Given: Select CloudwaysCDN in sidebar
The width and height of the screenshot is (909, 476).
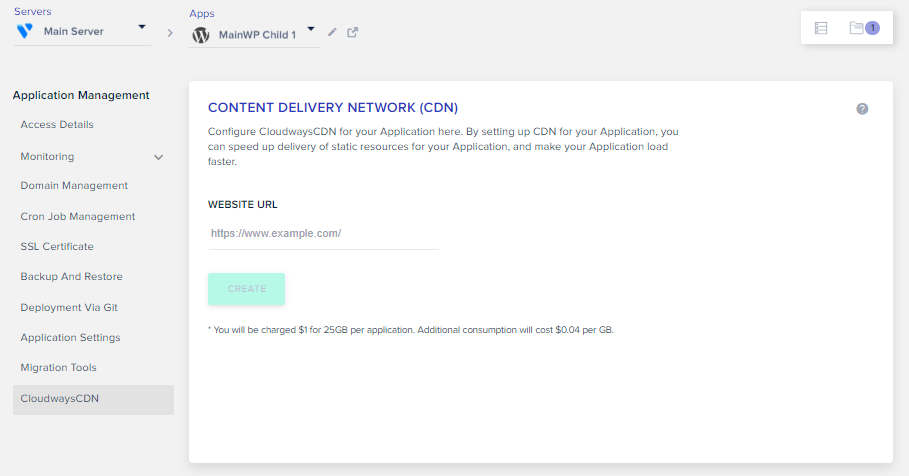Looking at the screenshot, I should point(93,399).
